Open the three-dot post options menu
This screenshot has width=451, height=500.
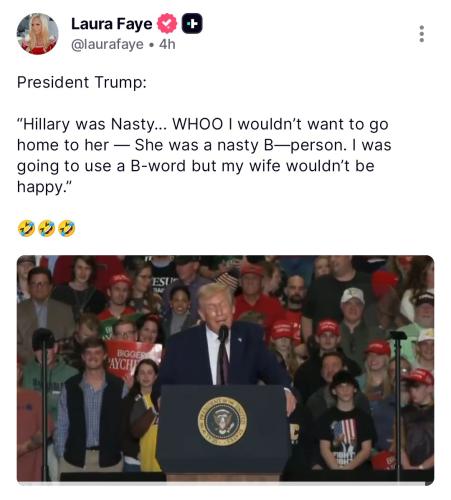(x=422, y=34)
